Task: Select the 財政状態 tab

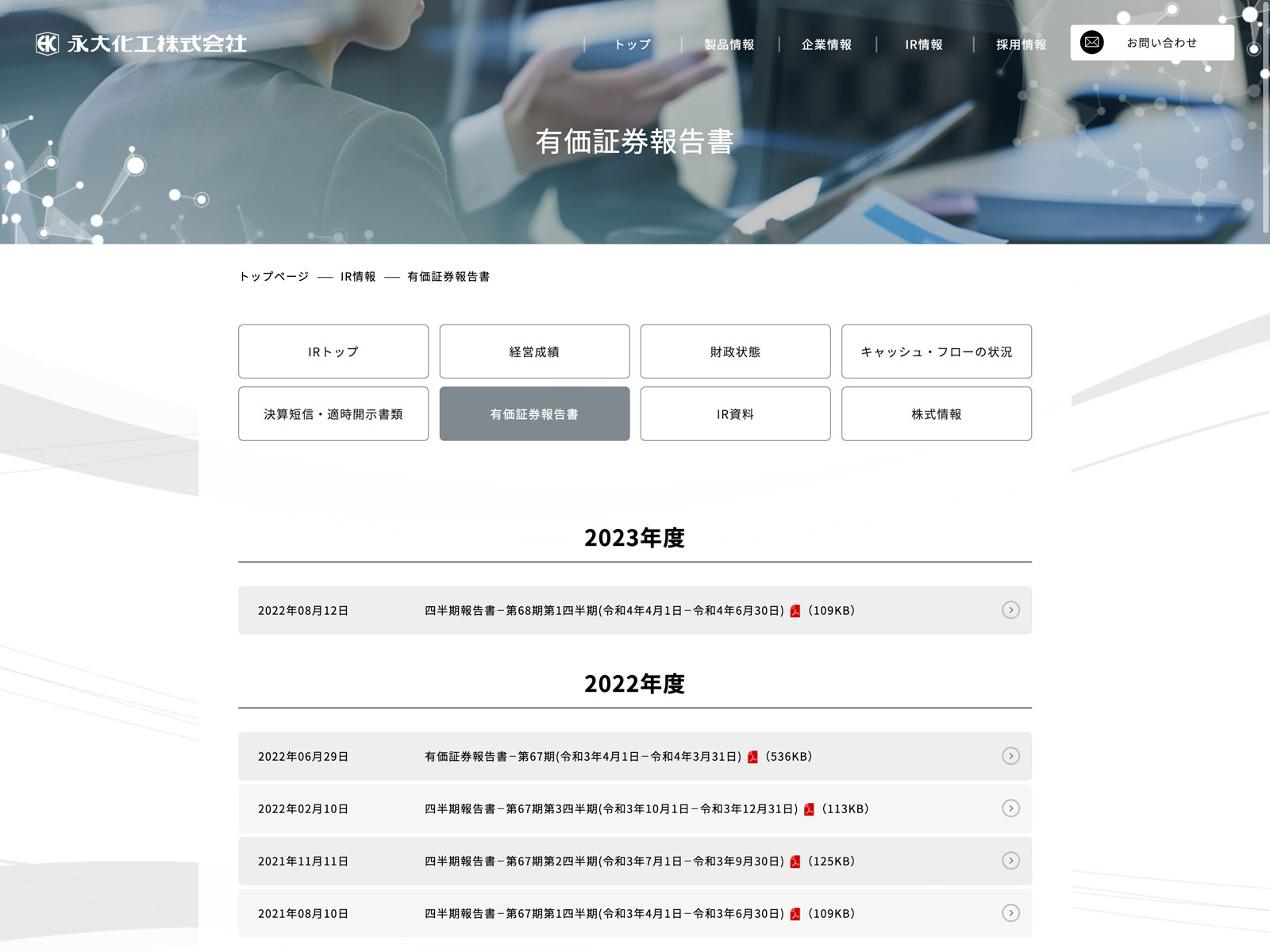Action: [735, 351]
